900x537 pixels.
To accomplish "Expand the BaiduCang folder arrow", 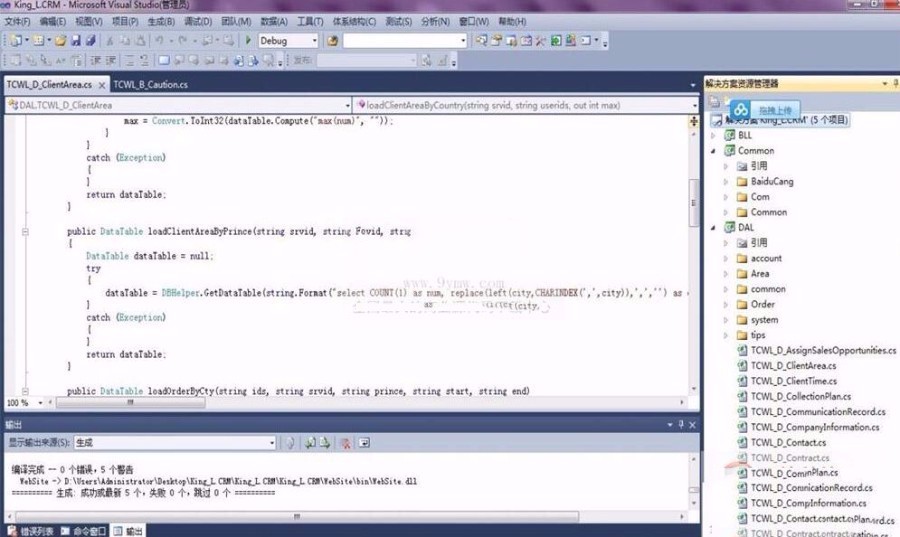I will pyautogui.click(x=726, y=182).
